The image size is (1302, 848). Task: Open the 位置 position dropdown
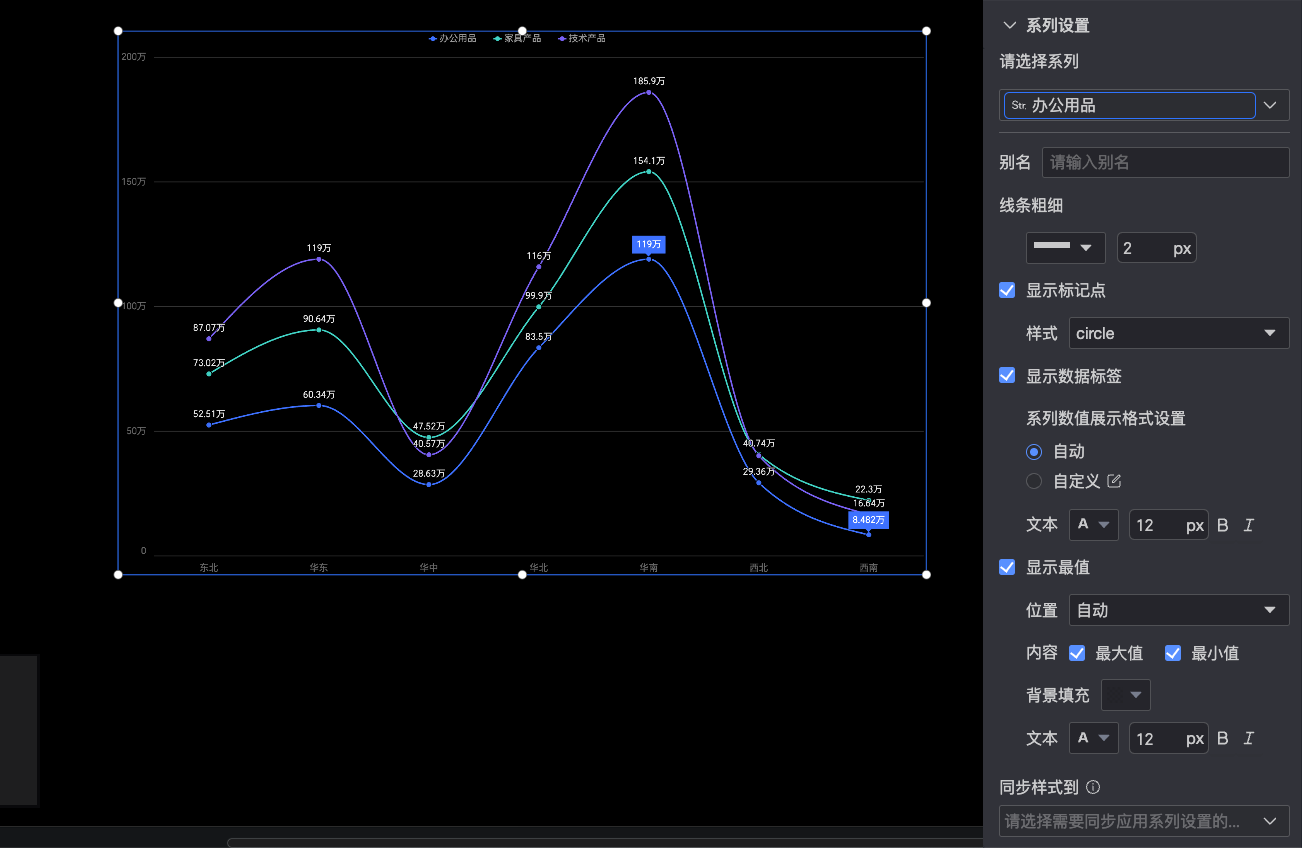tap(1179, 610)
